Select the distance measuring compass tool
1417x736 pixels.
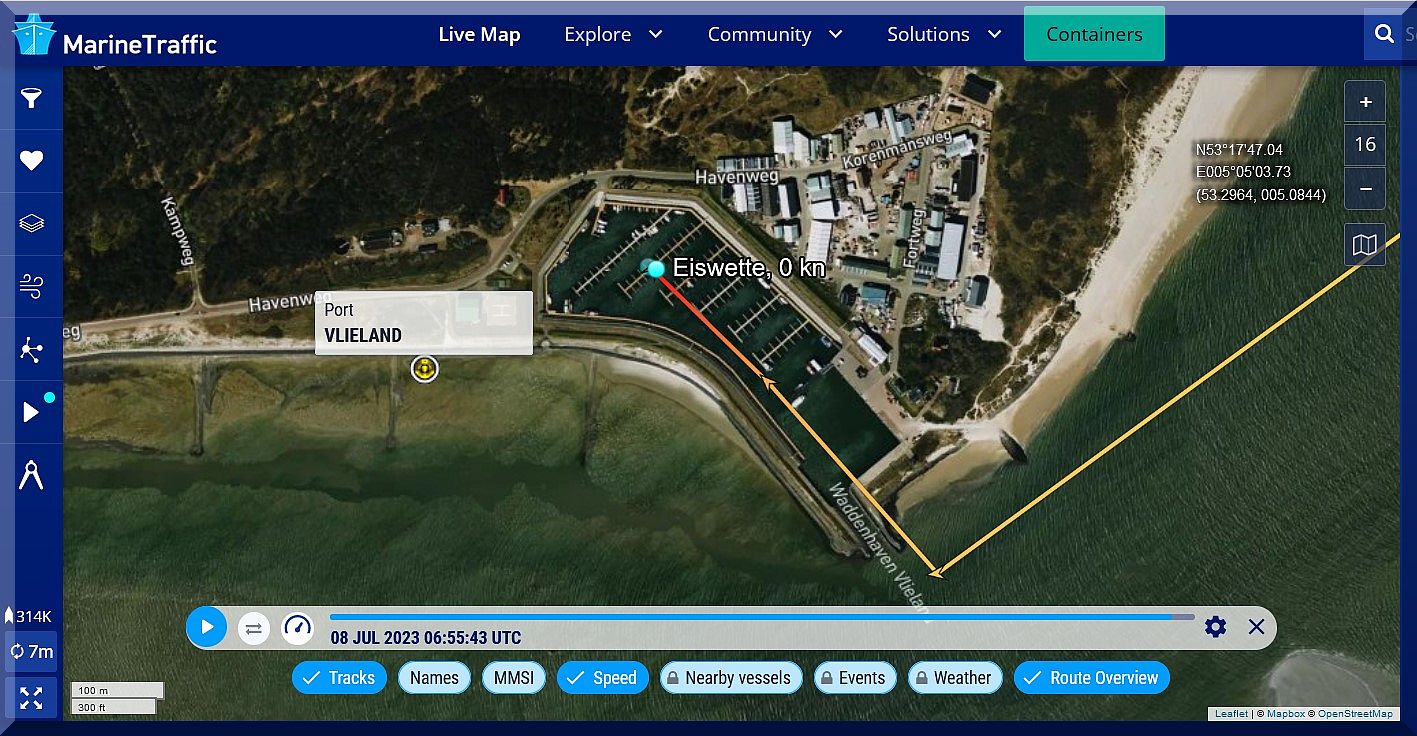click(32, 476)
